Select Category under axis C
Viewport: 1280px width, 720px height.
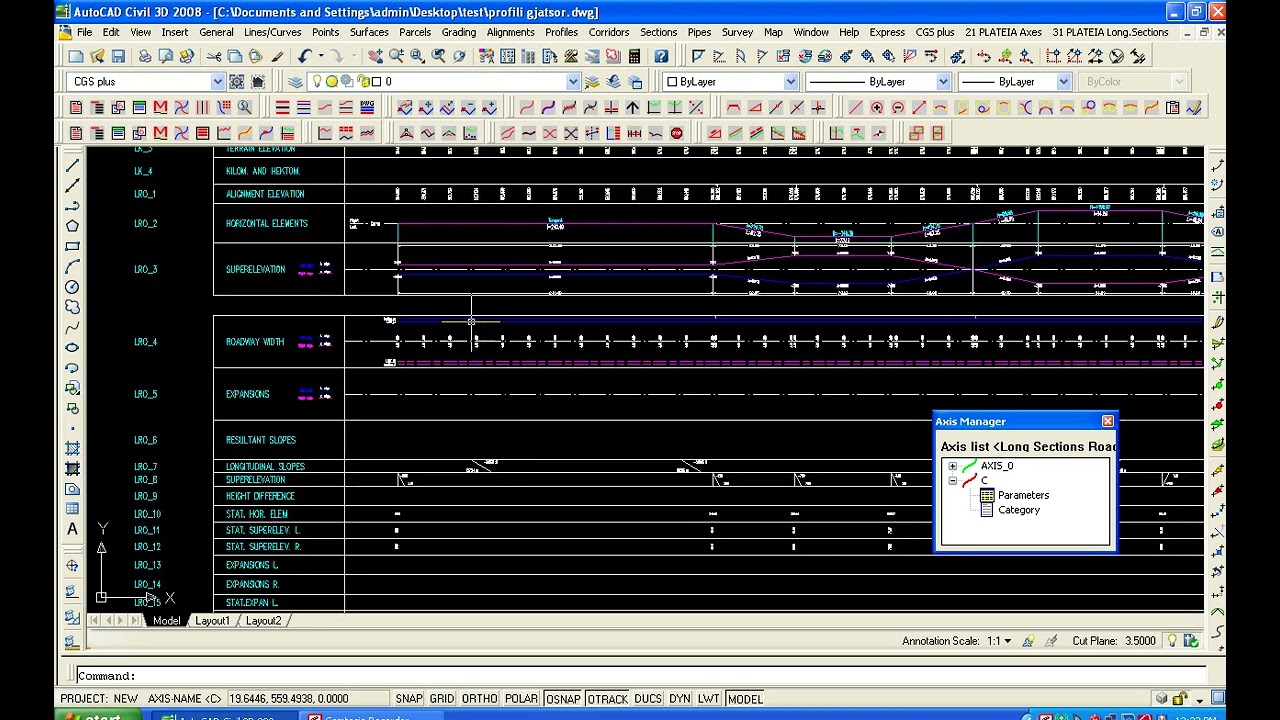[x=1018, y=510]
